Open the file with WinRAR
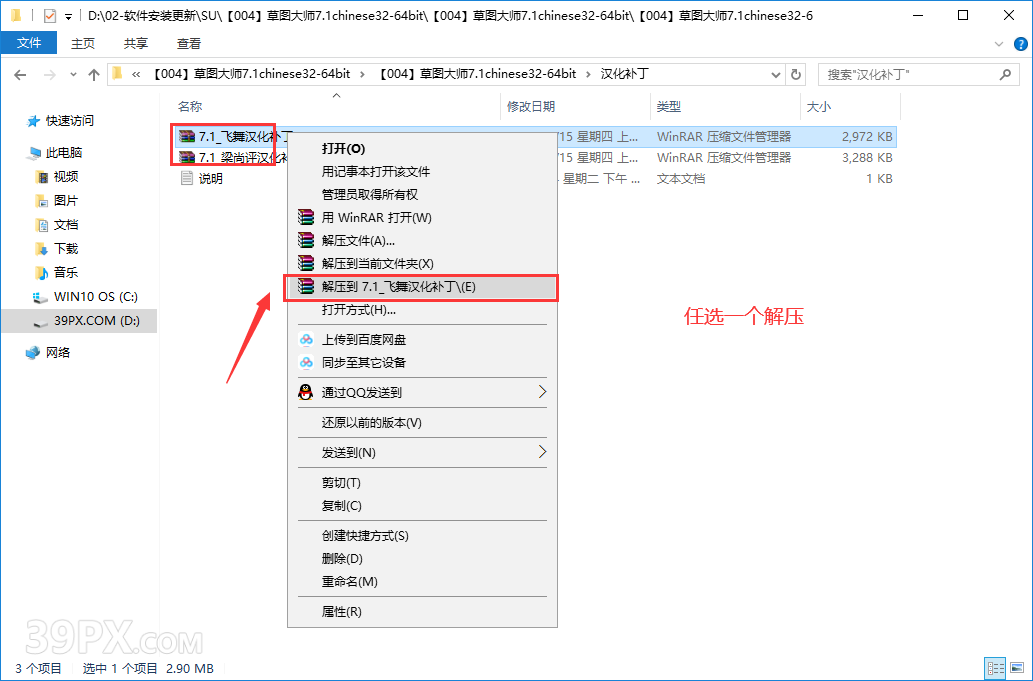1033x681 pixels. tap(360, 217)
